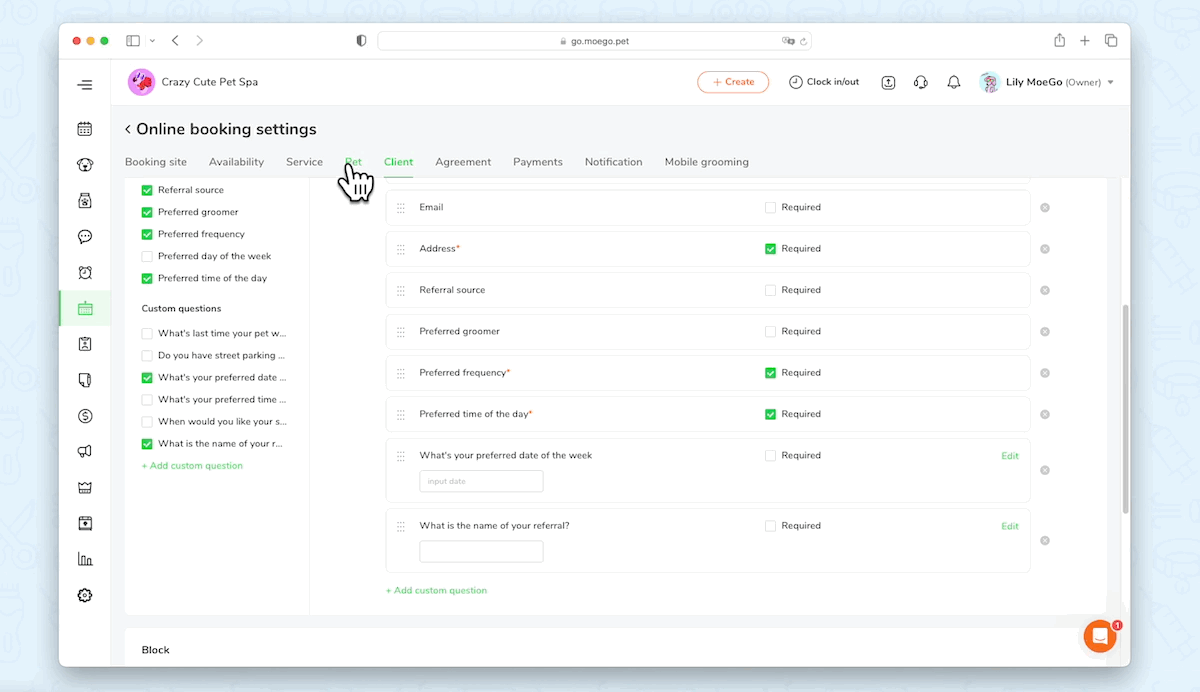The height and width of the screenshot is (692, 1200).
Task: Toggle the hamburger menu to collapse the sidebar
Action: pyautogui.click(x=85, y=85)
